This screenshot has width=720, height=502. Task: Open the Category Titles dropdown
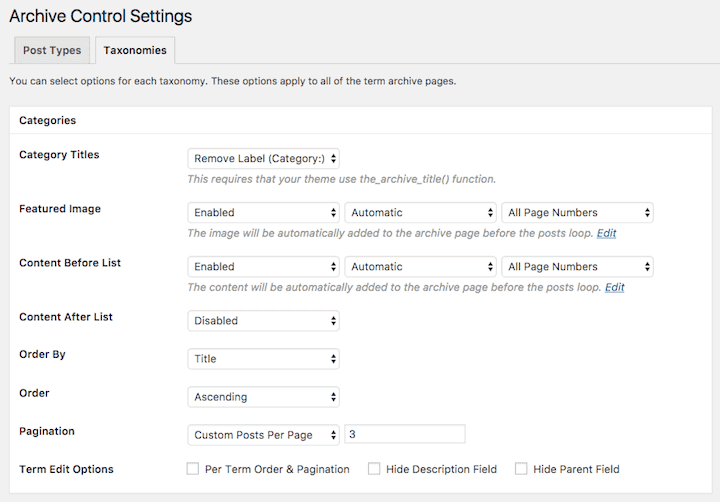[264, 158]
